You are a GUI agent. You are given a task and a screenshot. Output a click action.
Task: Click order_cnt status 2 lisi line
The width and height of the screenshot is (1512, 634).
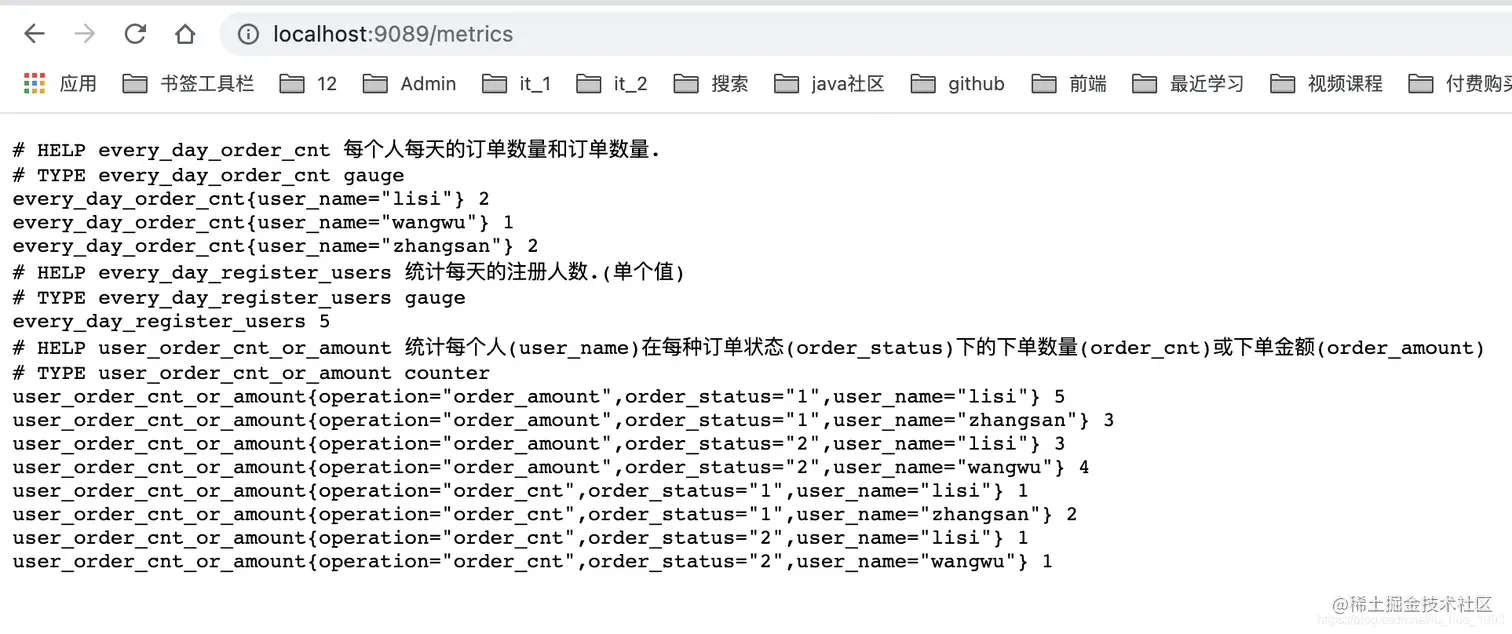pos(520,538)
